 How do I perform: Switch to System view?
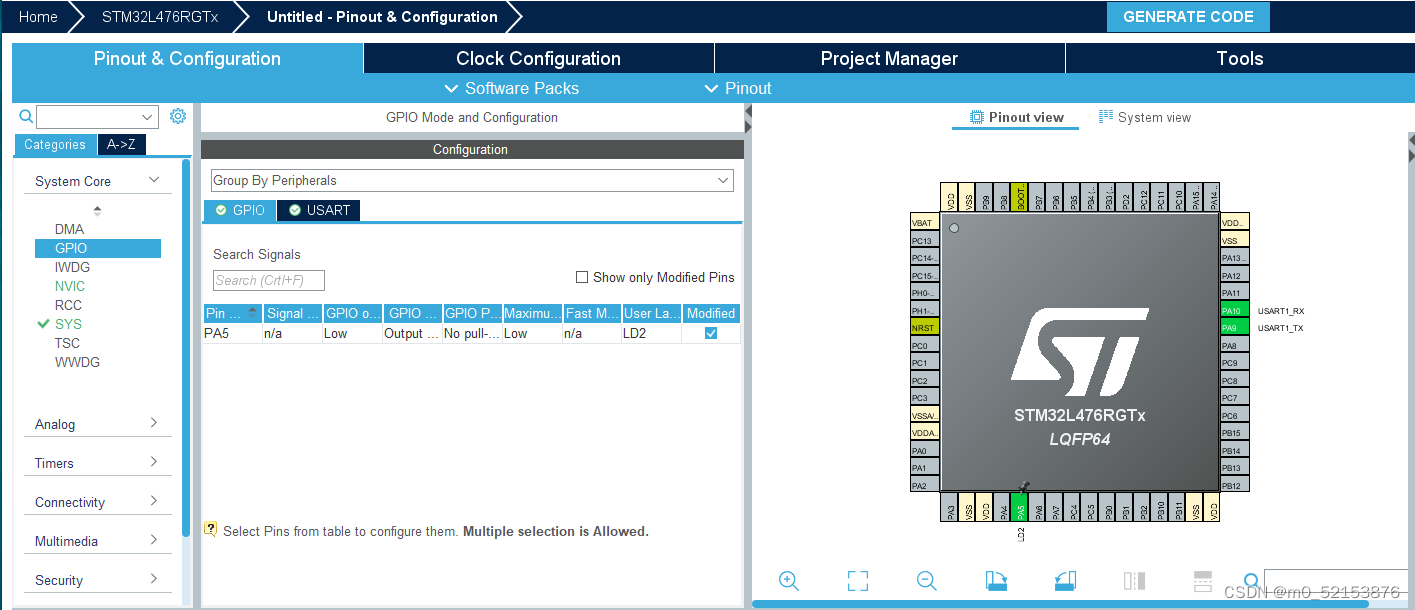[x=1145, y=117]
